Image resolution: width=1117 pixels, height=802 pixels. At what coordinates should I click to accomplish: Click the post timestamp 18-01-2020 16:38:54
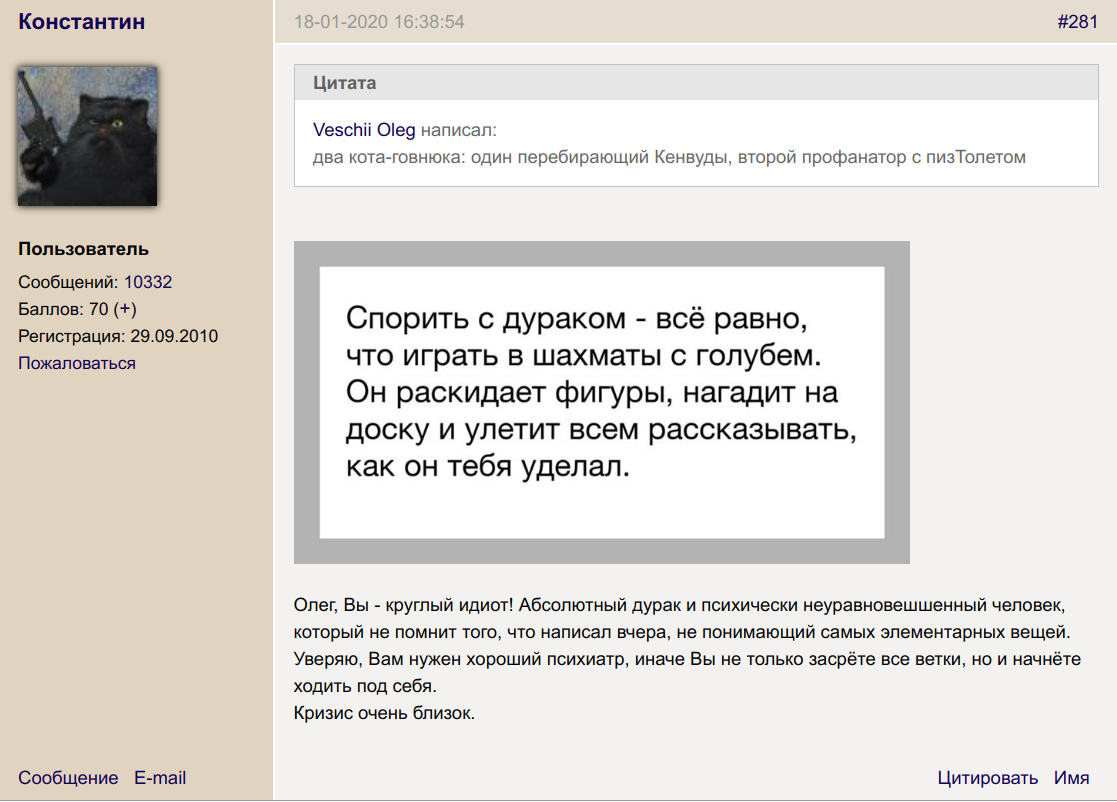click(x=379, y=22)
